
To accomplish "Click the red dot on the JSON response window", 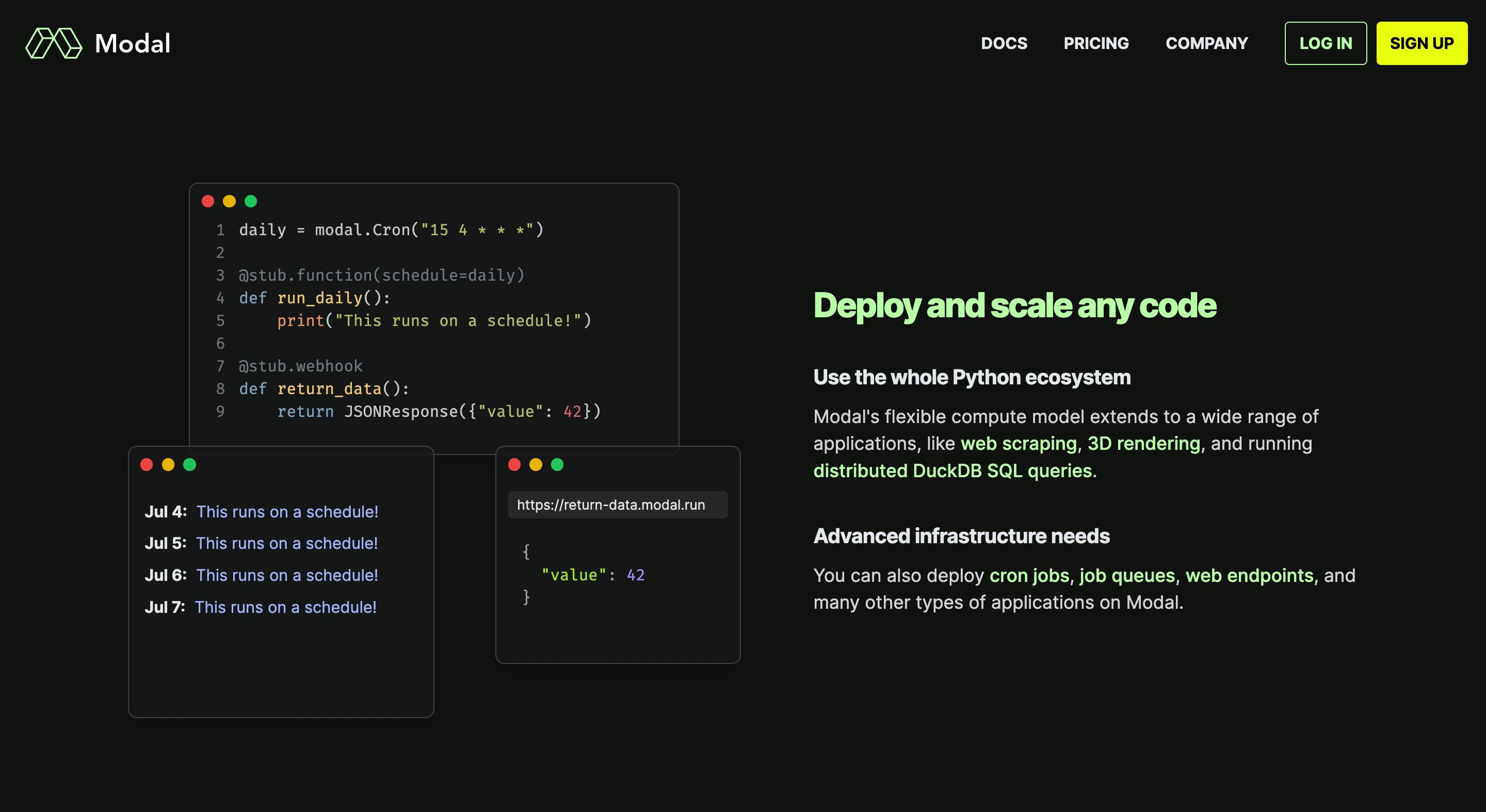I will tap(514, 465).
